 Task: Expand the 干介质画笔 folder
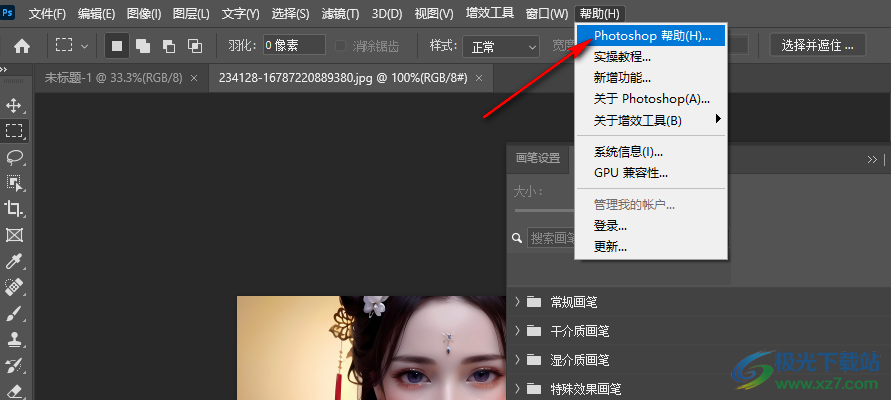coord(517,330)
